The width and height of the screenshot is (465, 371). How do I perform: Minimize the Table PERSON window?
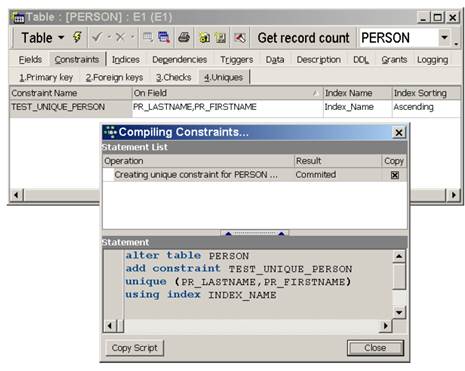pyautogui.click(x=423, y=17)
